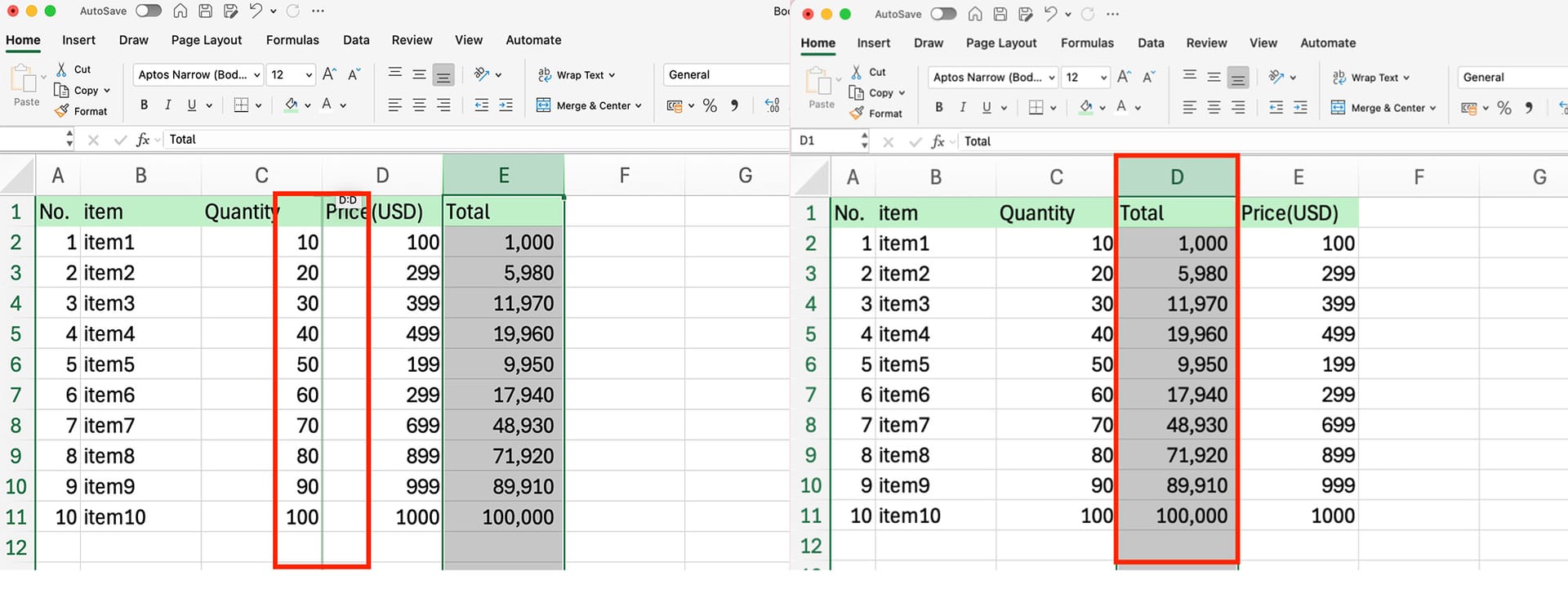The image size is (1568, 603).
Task: Click the Cut scissors icon in the left window
Action: [x=62, y=69]
